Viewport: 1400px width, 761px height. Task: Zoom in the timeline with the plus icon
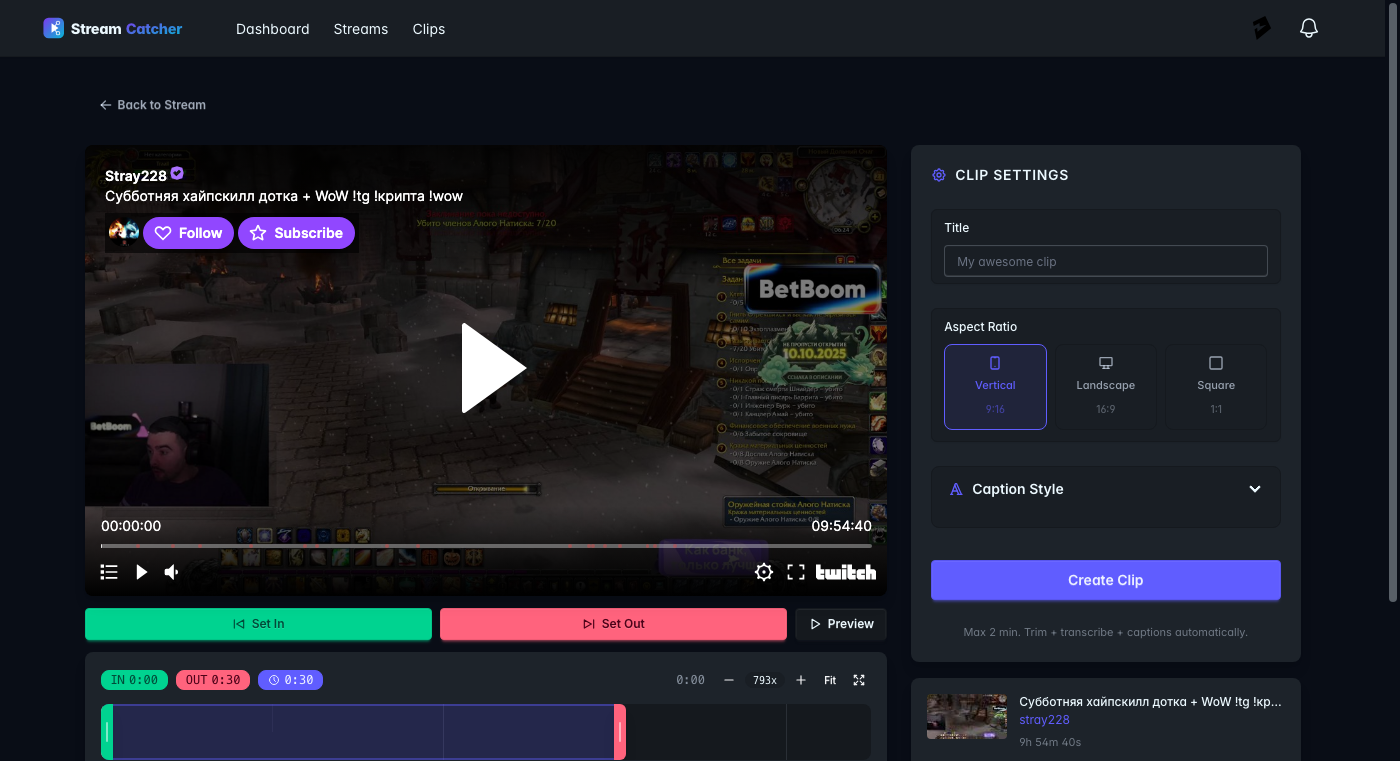pyautogui.click(x=801, y=680)
